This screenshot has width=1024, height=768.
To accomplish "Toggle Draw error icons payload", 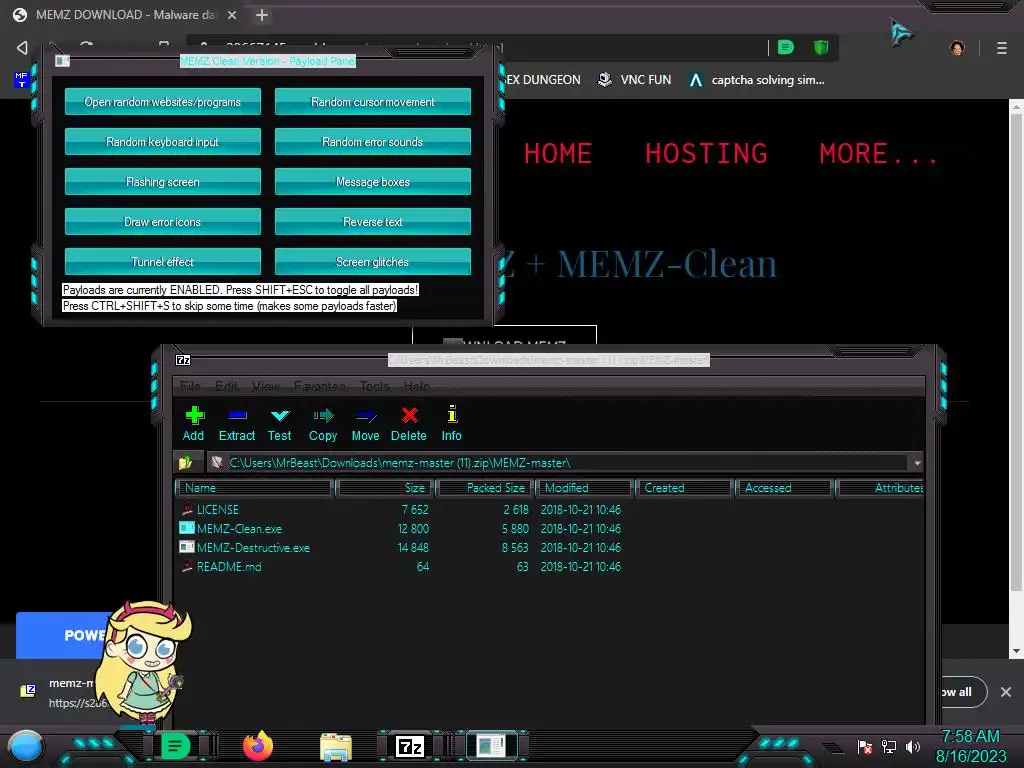I will tap(163, 221).
